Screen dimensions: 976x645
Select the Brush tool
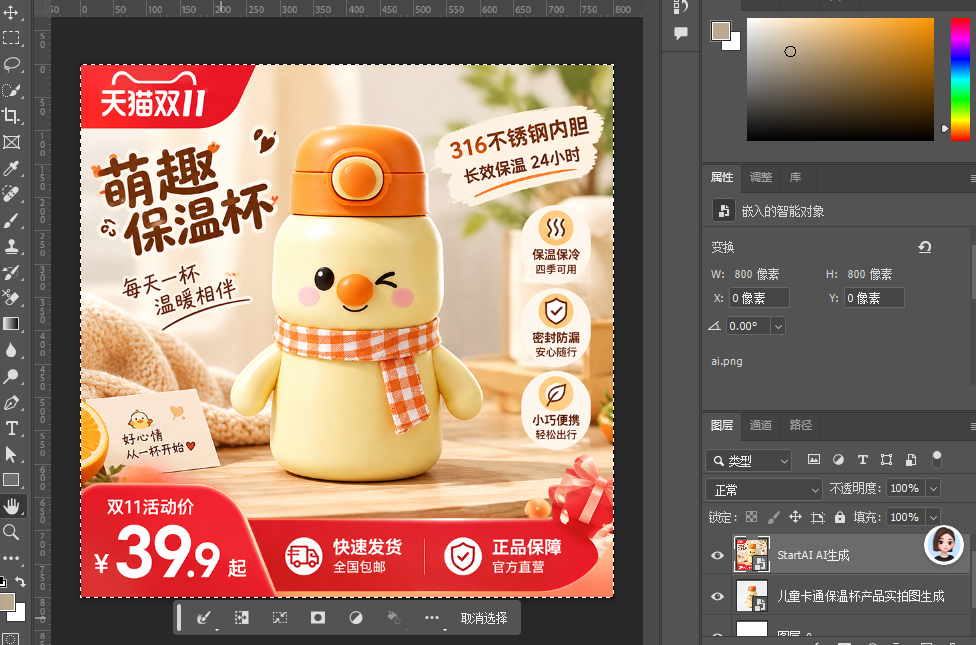point(11,220)
